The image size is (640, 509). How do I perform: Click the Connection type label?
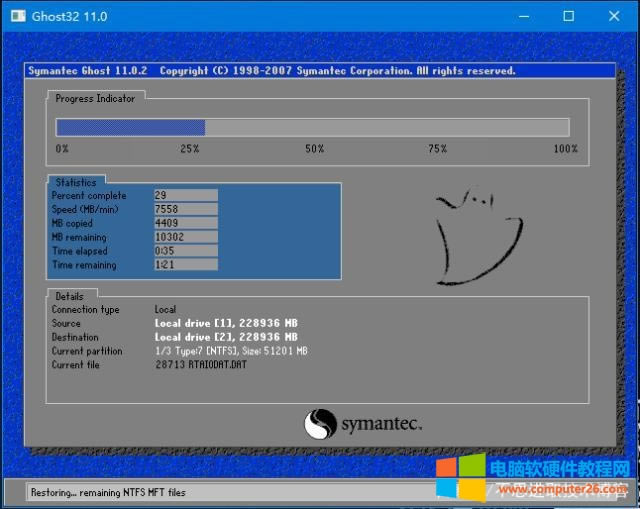[85, 309]
